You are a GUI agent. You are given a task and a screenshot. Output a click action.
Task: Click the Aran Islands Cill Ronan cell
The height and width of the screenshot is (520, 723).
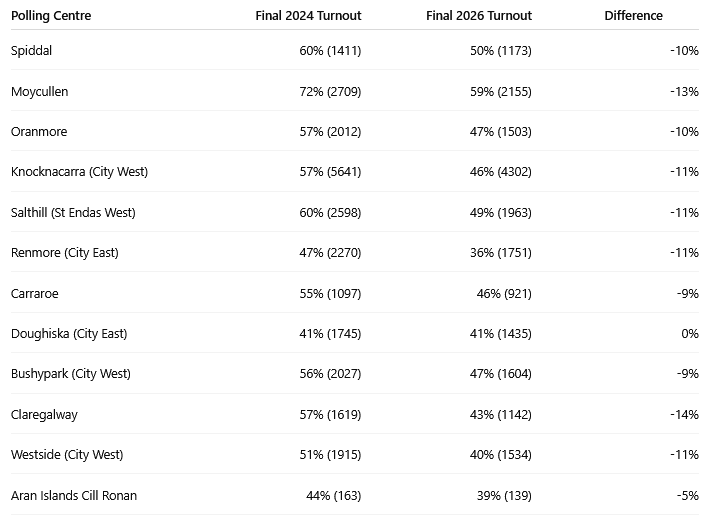[x=74, y=496]
